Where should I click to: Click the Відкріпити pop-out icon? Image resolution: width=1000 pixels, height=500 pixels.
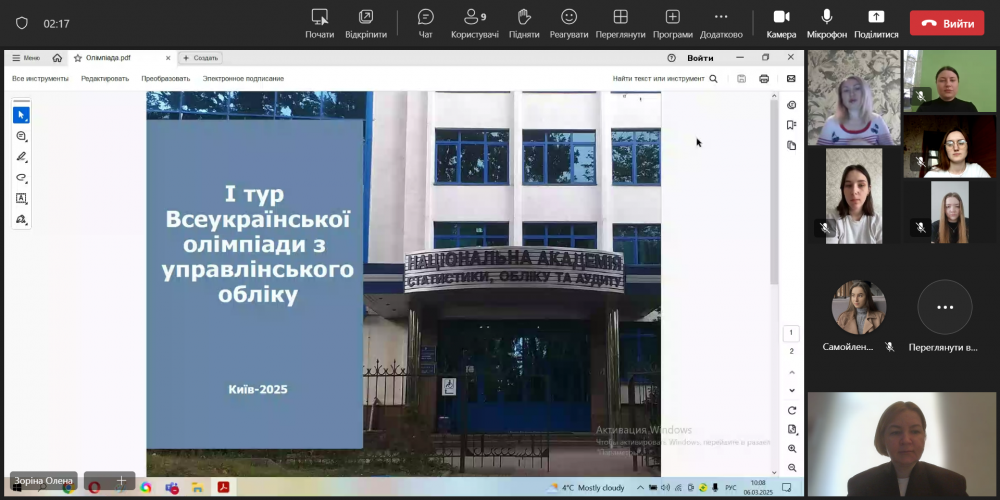coord(366,17)
